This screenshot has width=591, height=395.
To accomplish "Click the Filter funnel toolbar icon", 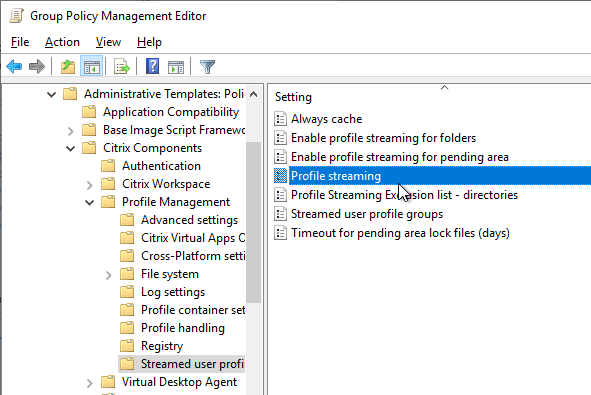I will 207,67.
